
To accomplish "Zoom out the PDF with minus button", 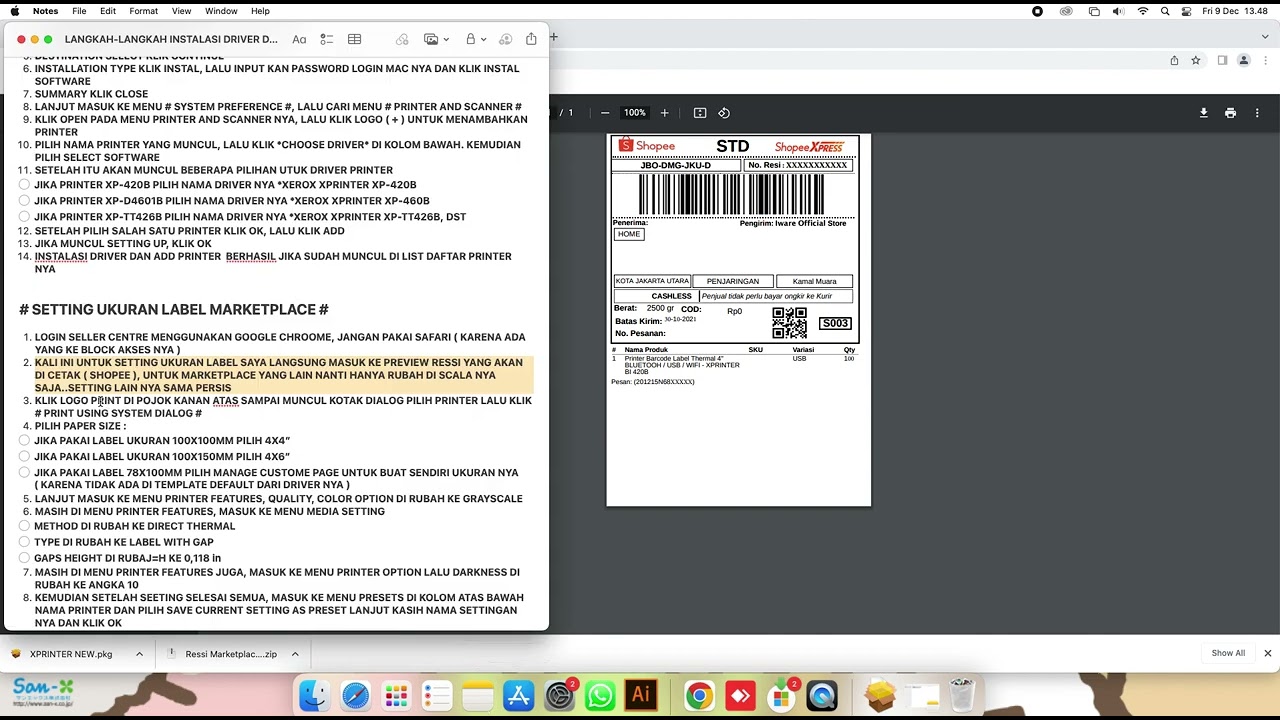I will point(605,113).
